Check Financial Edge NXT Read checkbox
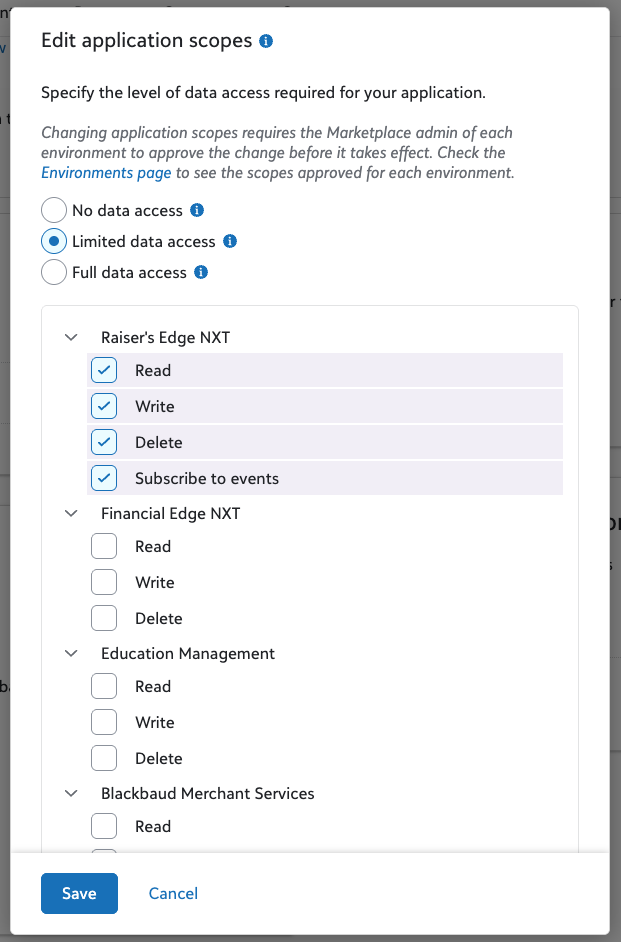Image resolution: width=621 pixels, height=942 pixels. tap(104, 546)
